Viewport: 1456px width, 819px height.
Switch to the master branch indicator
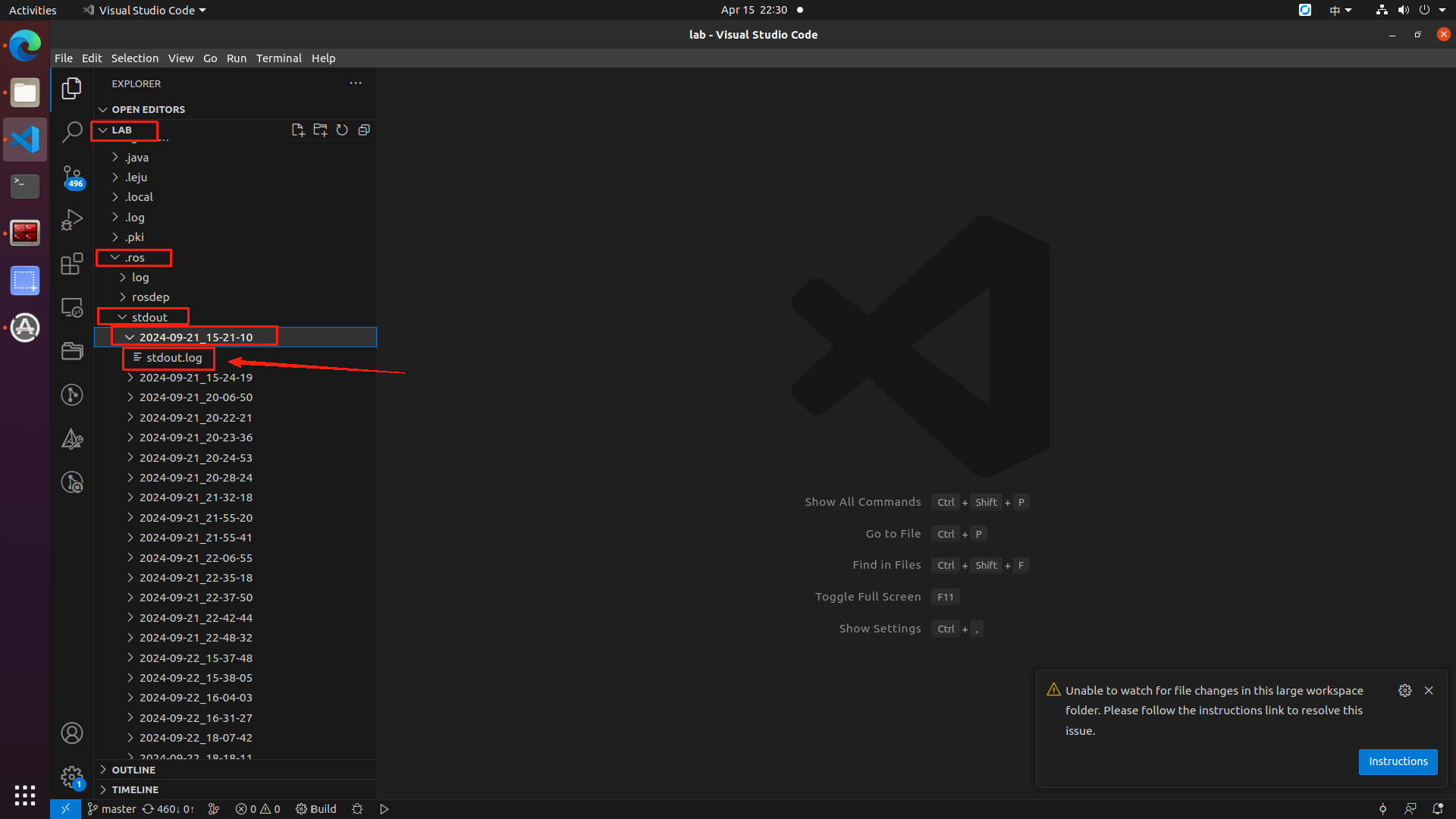click(111, 808)
